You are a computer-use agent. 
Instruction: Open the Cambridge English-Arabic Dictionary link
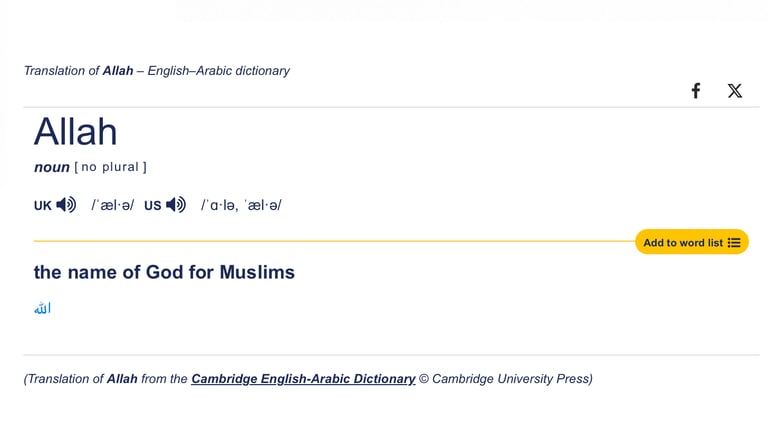303,379
